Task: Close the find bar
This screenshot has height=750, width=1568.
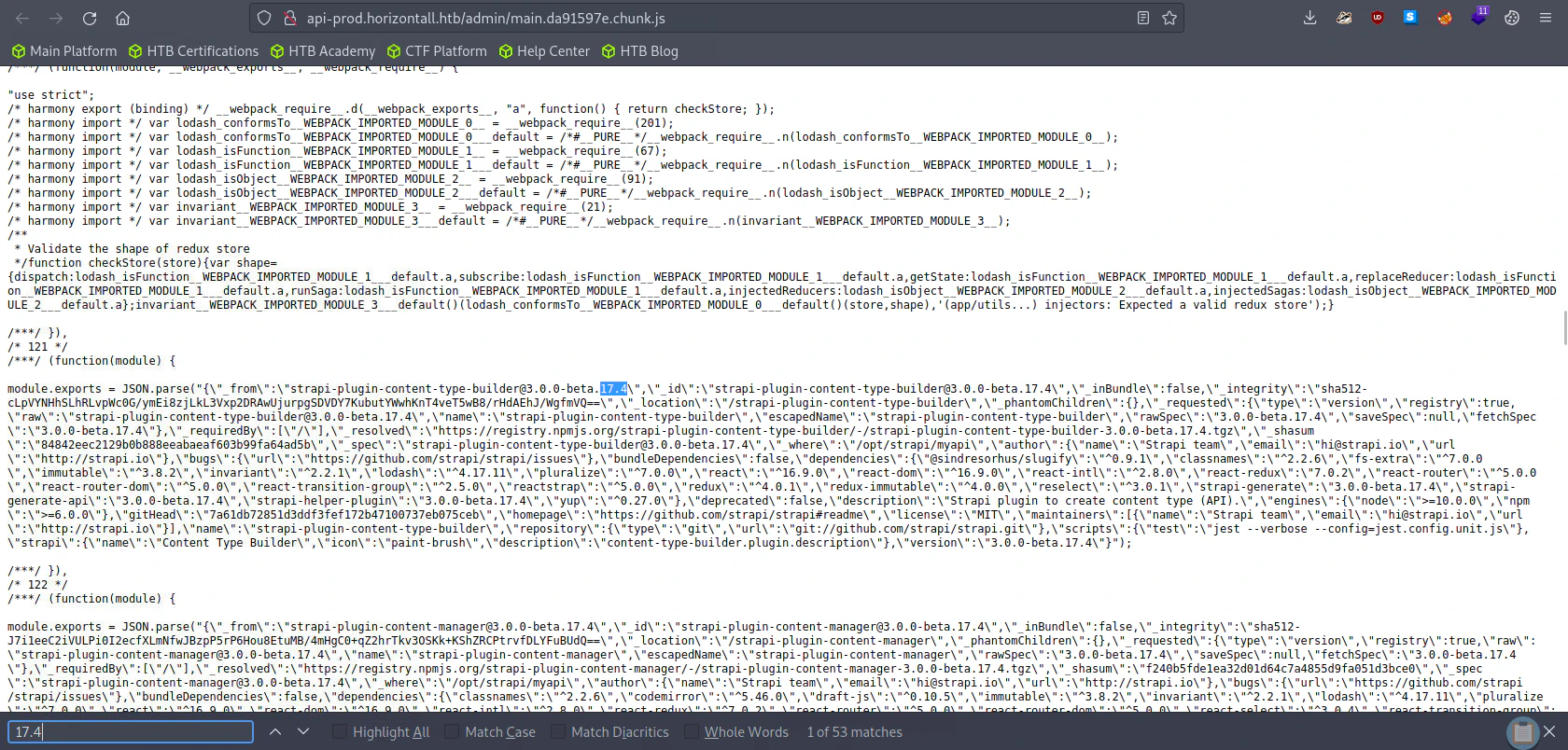Action: click(x=1549, y=732)
